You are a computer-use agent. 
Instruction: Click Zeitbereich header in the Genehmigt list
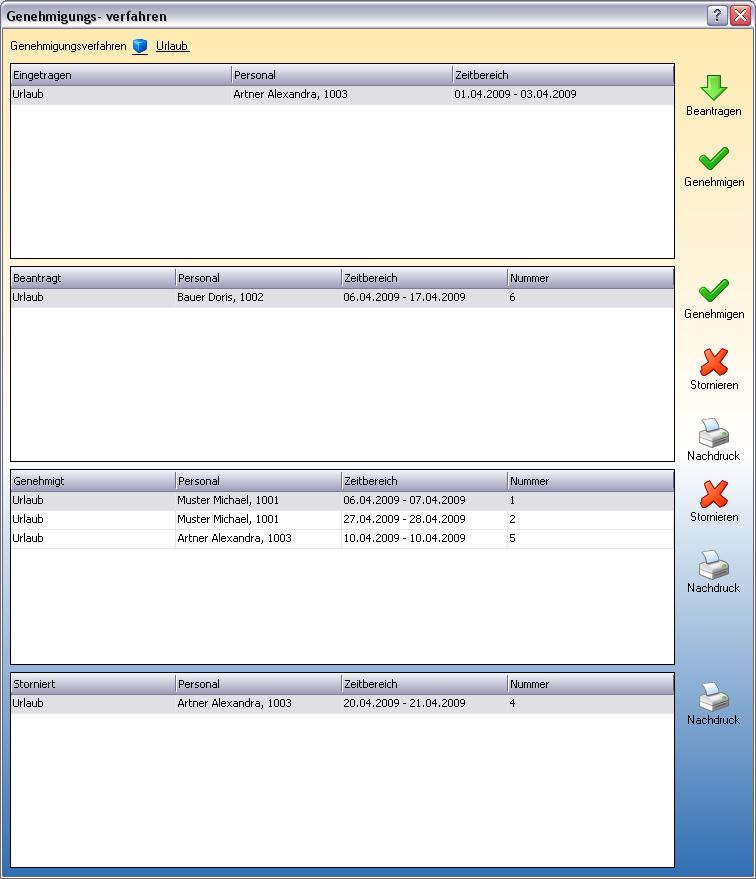(423, 481)
